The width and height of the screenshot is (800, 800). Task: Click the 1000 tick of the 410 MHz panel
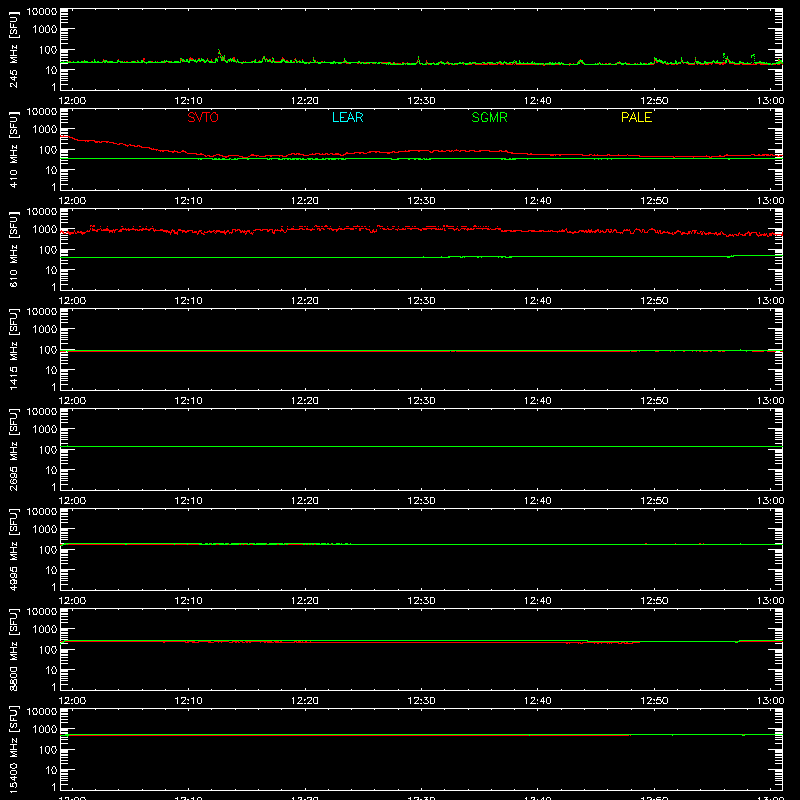tap(45, 130)
